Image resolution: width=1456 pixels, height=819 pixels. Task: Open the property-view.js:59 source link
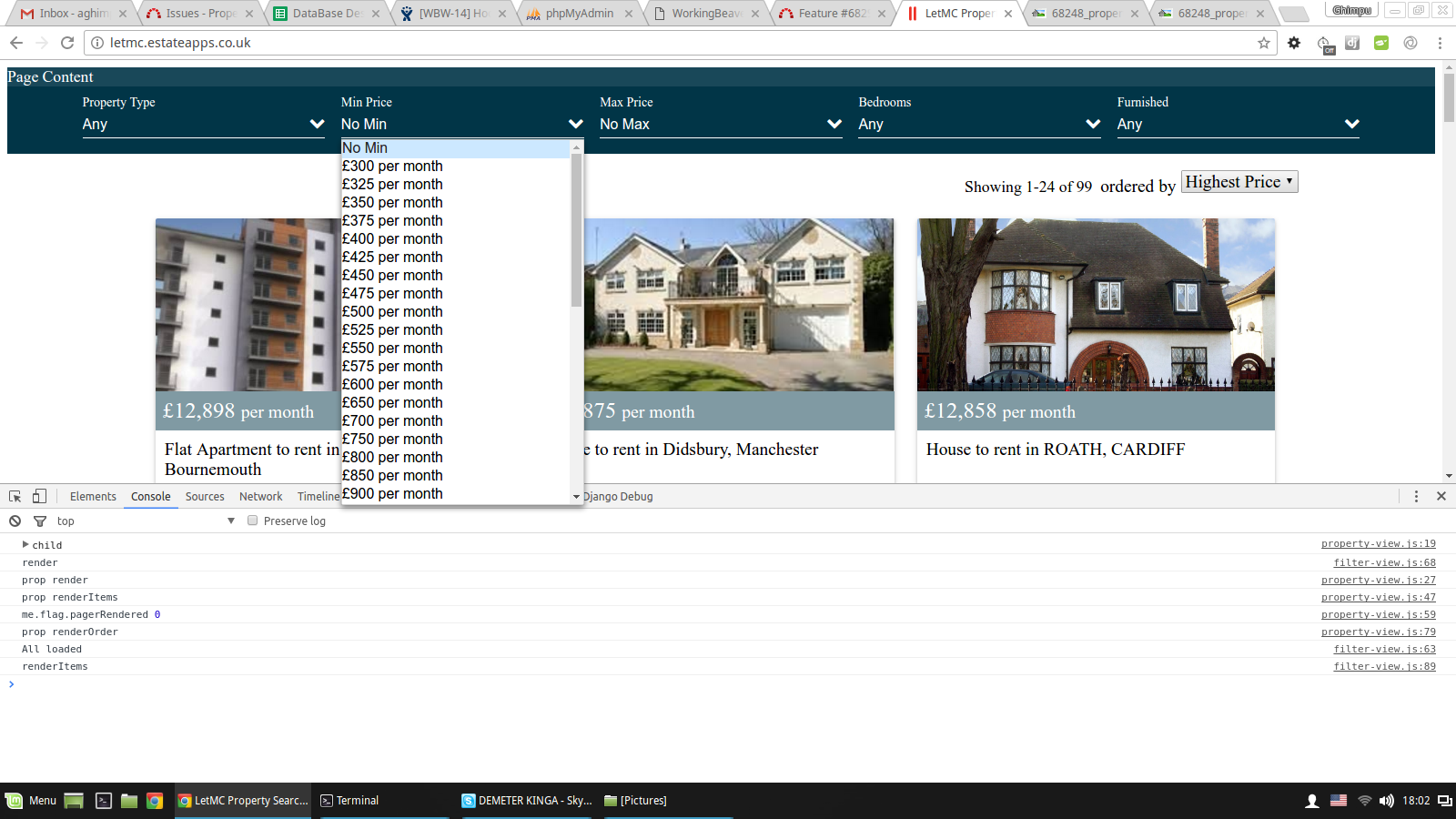point(1379,614)
